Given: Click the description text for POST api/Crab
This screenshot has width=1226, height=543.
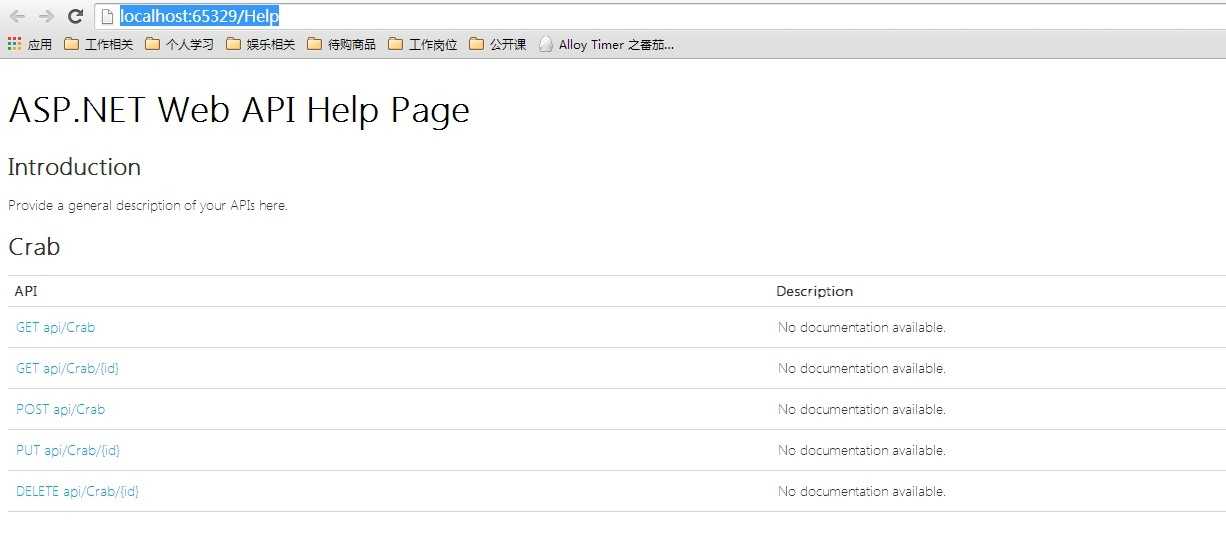Looking at the screenshot, I should pyautogui.click(x=862, y=409).
